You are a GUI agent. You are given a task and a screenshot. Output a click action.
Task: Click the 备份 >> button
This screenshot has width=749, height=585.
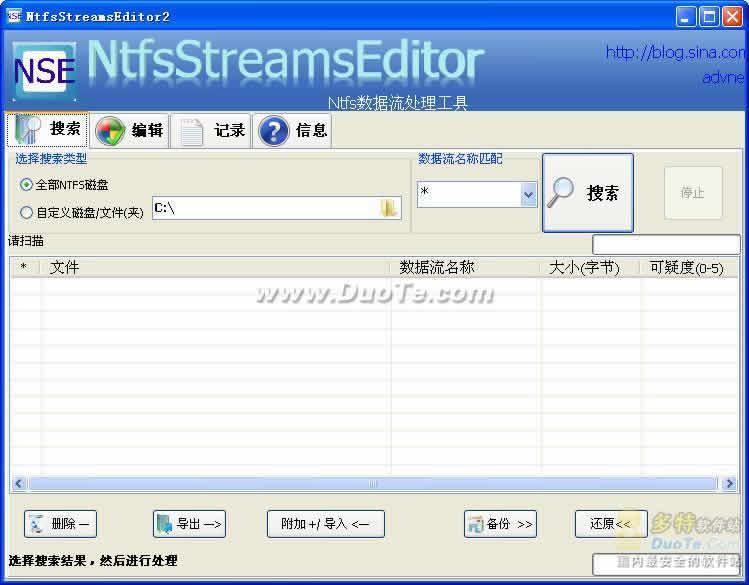coord(500,524)
